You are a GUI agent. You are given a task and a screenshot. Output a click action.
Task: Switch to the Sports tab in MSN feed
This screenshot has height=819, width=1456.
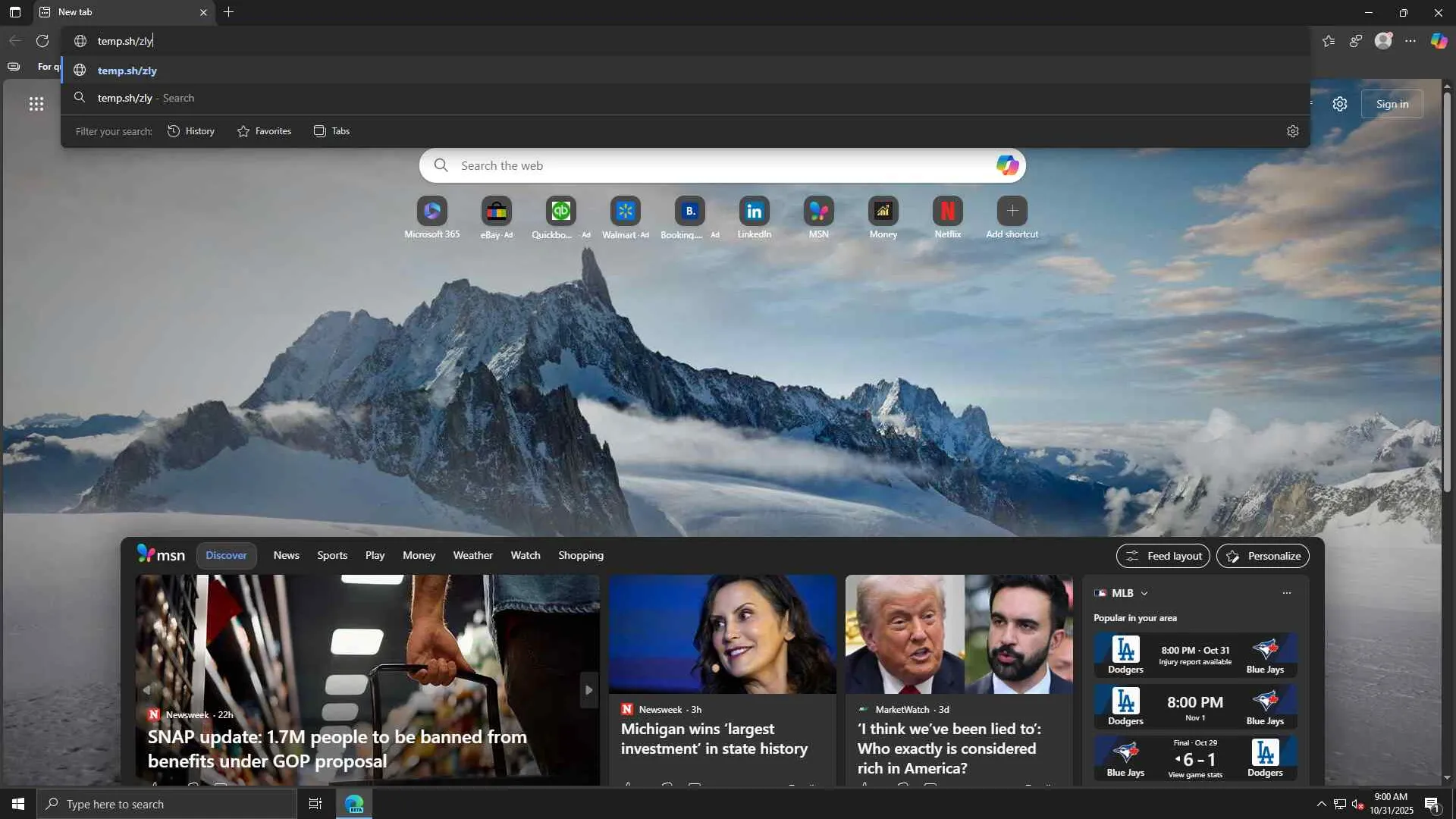point(332,556)
